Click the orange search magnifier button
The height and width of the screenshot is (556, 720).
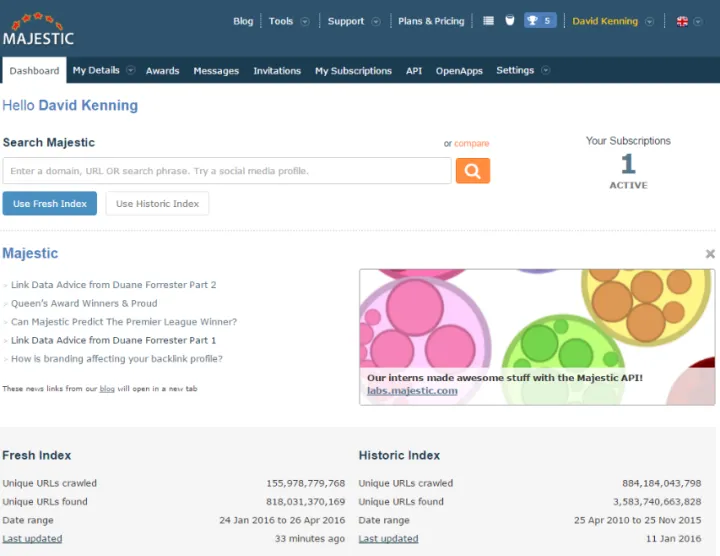point(473,171)
